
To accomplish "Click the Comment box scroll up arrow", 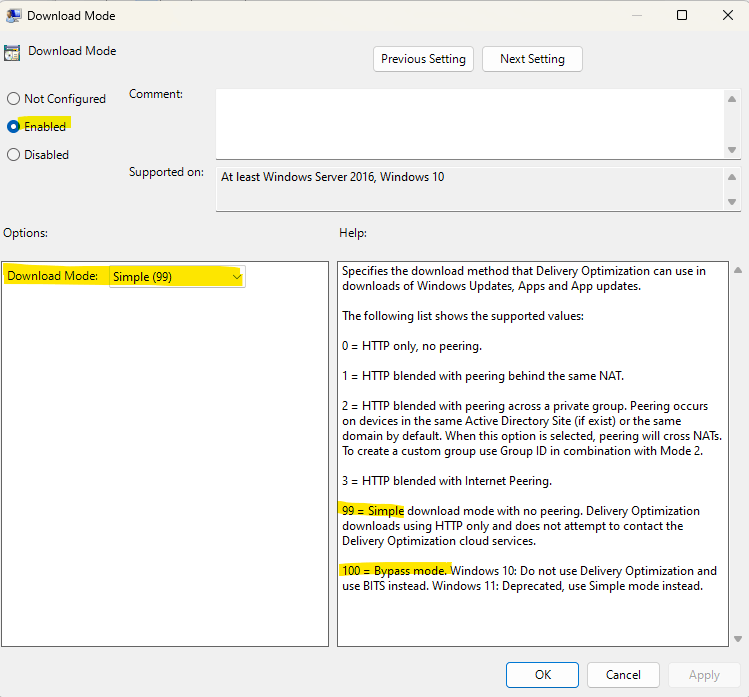I will pos(732,99).
